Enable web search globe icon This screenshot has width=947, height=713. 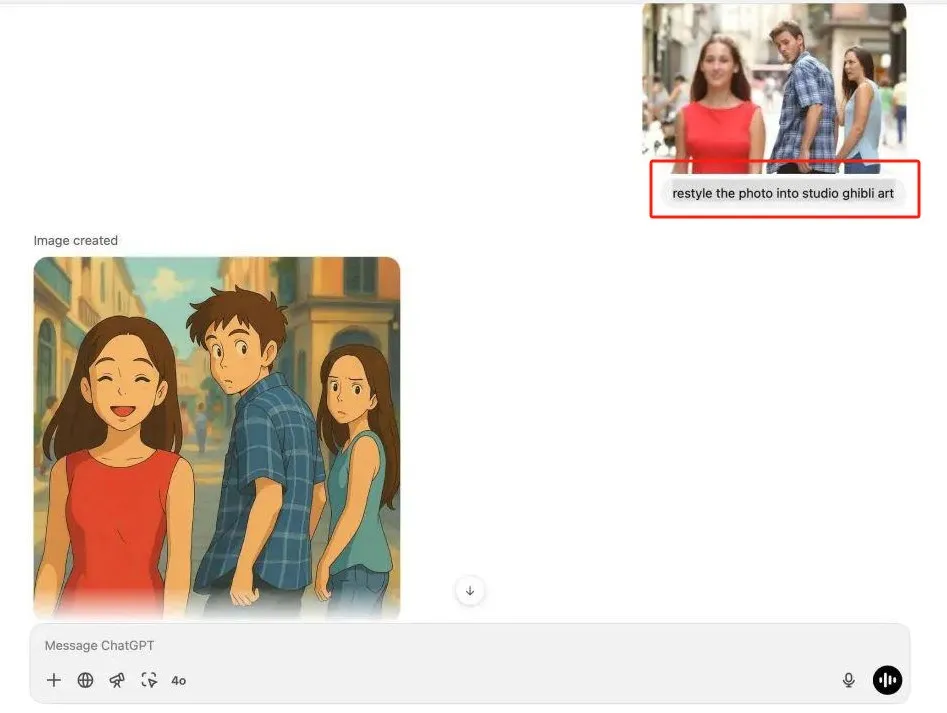click(86, 680)
